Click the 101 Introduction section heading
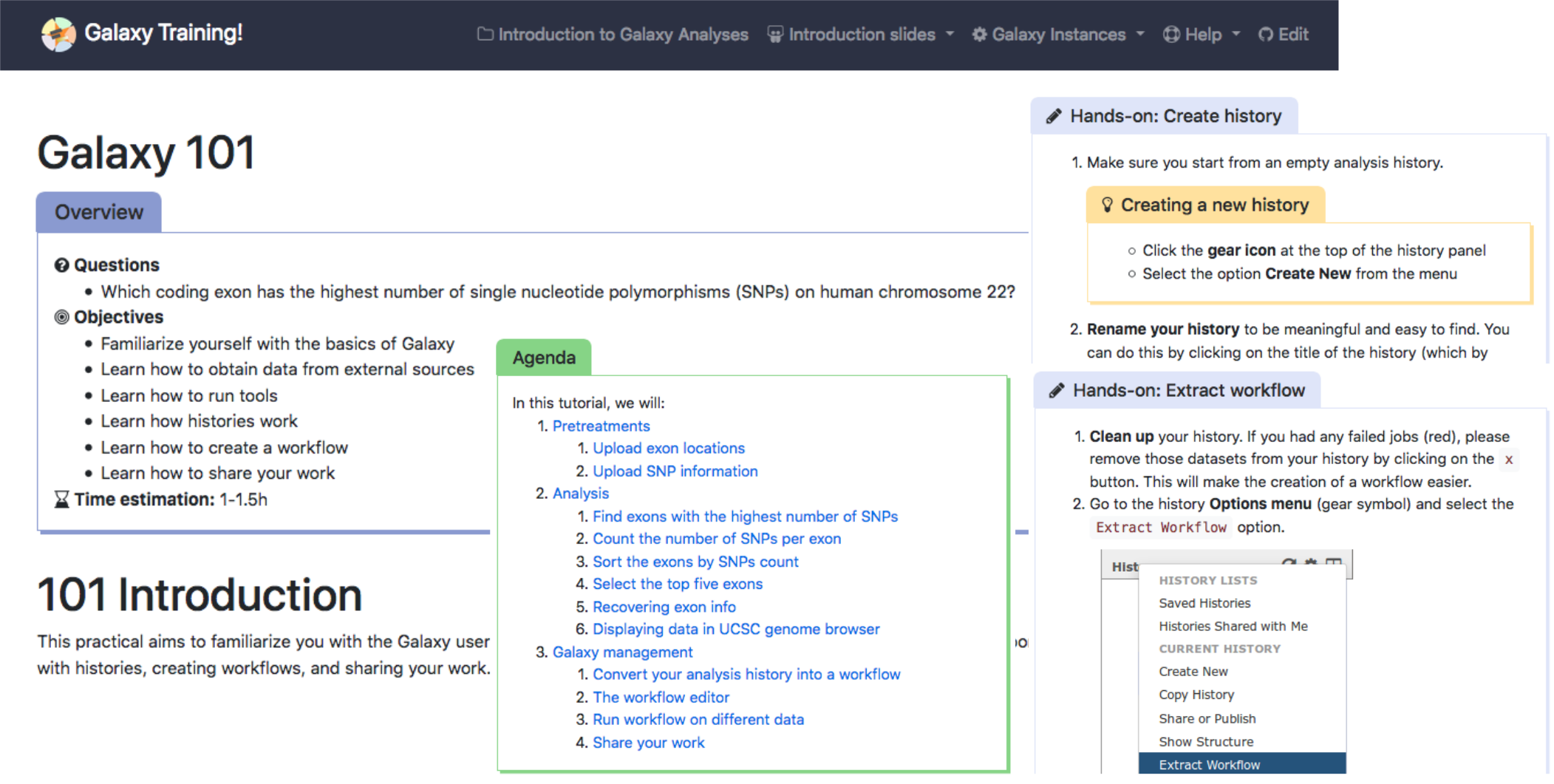Image resolution: width=1554 pixels, height=784 pixels. pyautogui.click(x=200, y=595)
